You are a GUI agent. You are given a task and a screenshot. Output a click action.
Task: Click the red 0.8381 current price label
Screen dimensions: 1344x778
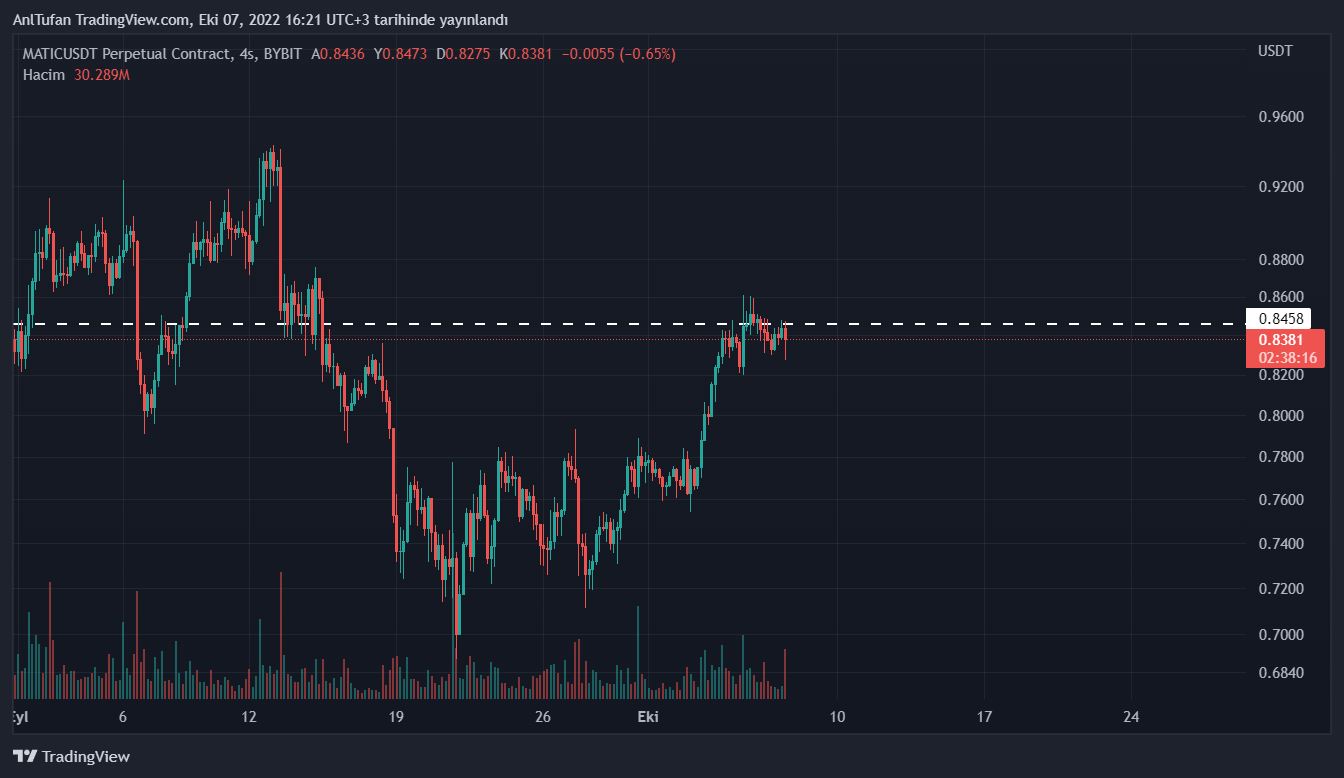coord(1279,340)
